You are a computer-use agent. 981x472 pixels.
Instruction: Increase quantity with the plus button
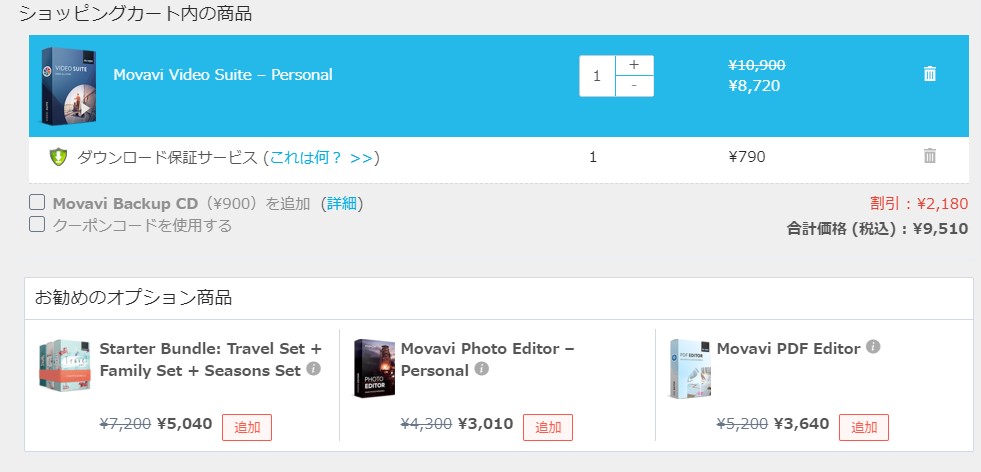(x=634, y=65)
